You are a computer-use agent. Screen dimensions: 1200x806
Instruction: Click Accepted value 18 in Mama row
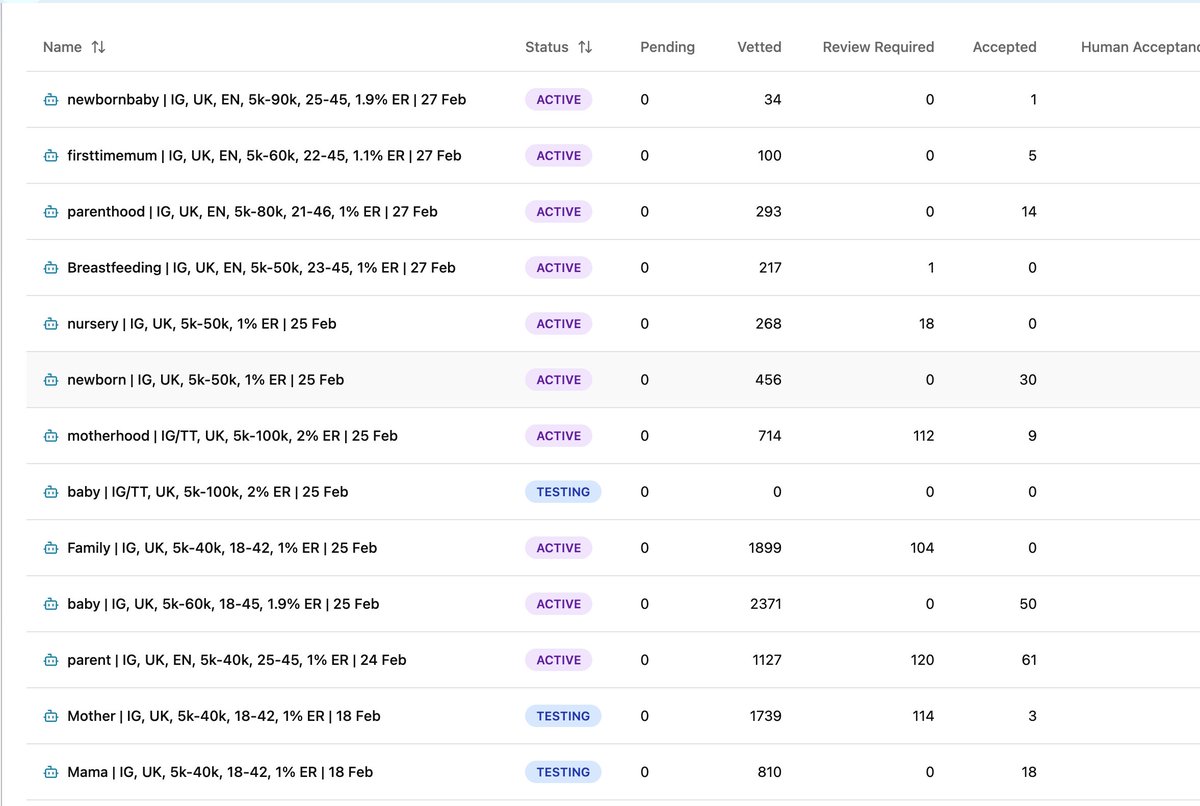(1029, 772)
